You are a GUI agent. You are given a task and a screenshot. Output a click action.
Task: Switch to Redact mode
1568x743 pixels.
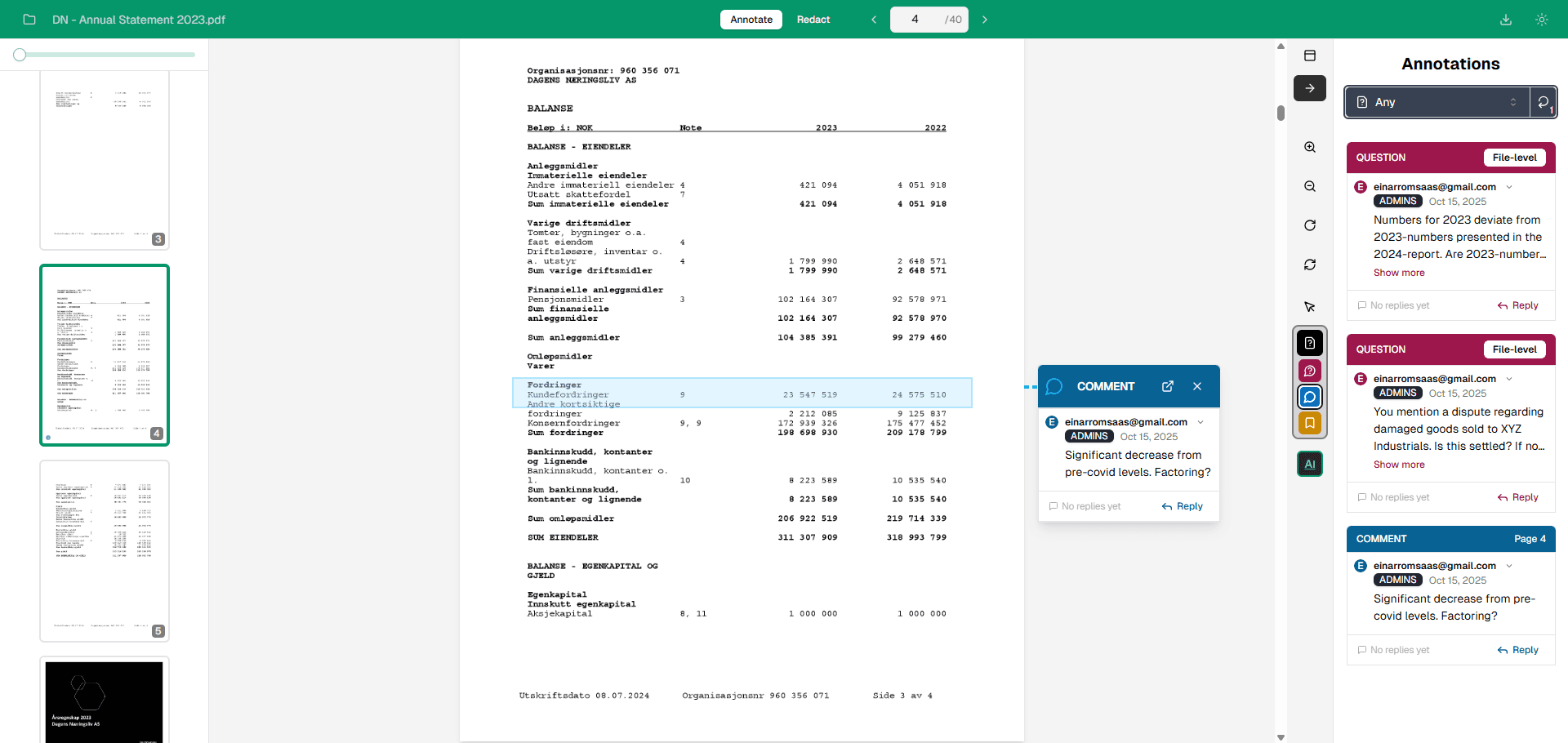(x=813, y=20)
